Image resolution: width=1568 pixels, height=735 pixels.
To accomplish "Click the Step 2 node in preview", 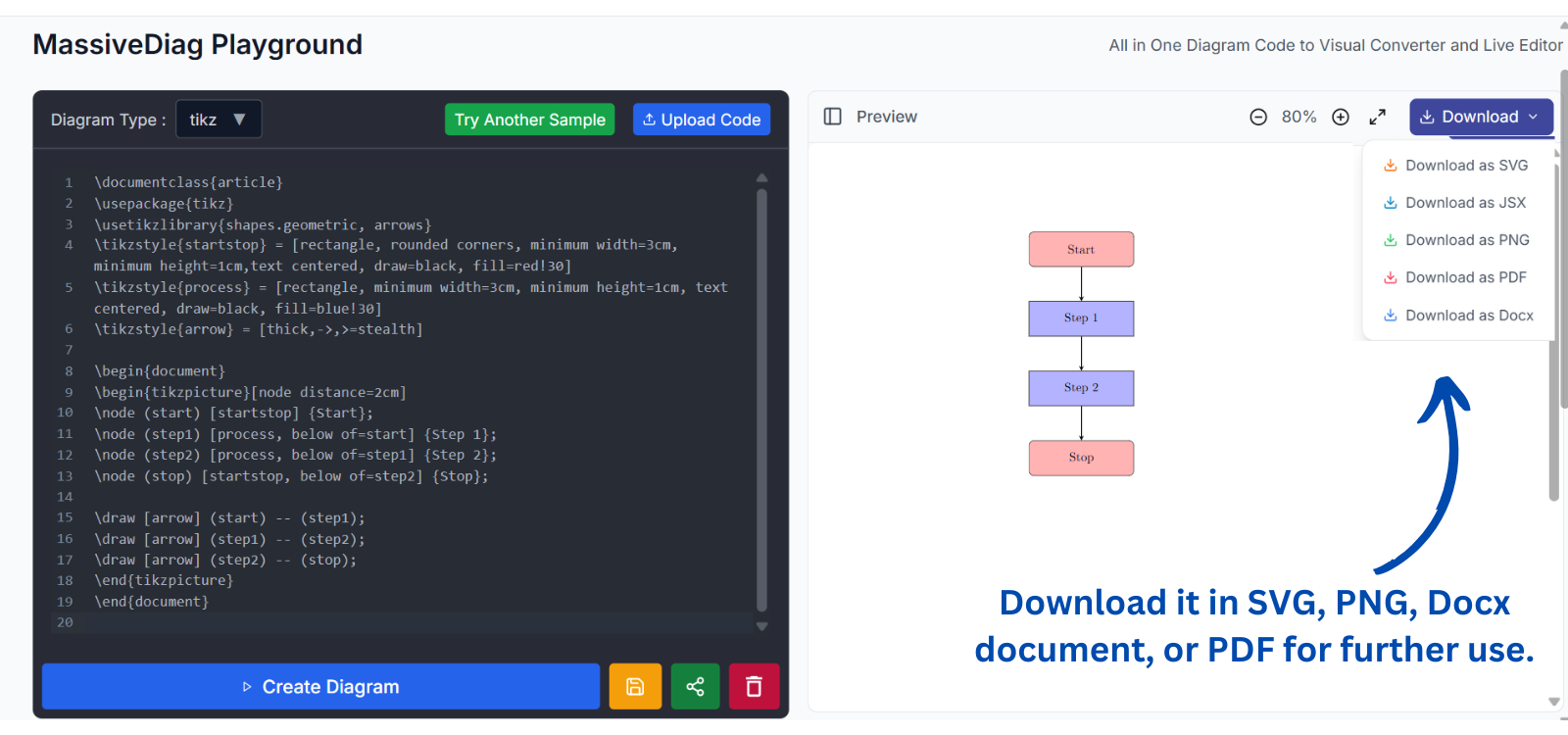I will pos(1081,388).
